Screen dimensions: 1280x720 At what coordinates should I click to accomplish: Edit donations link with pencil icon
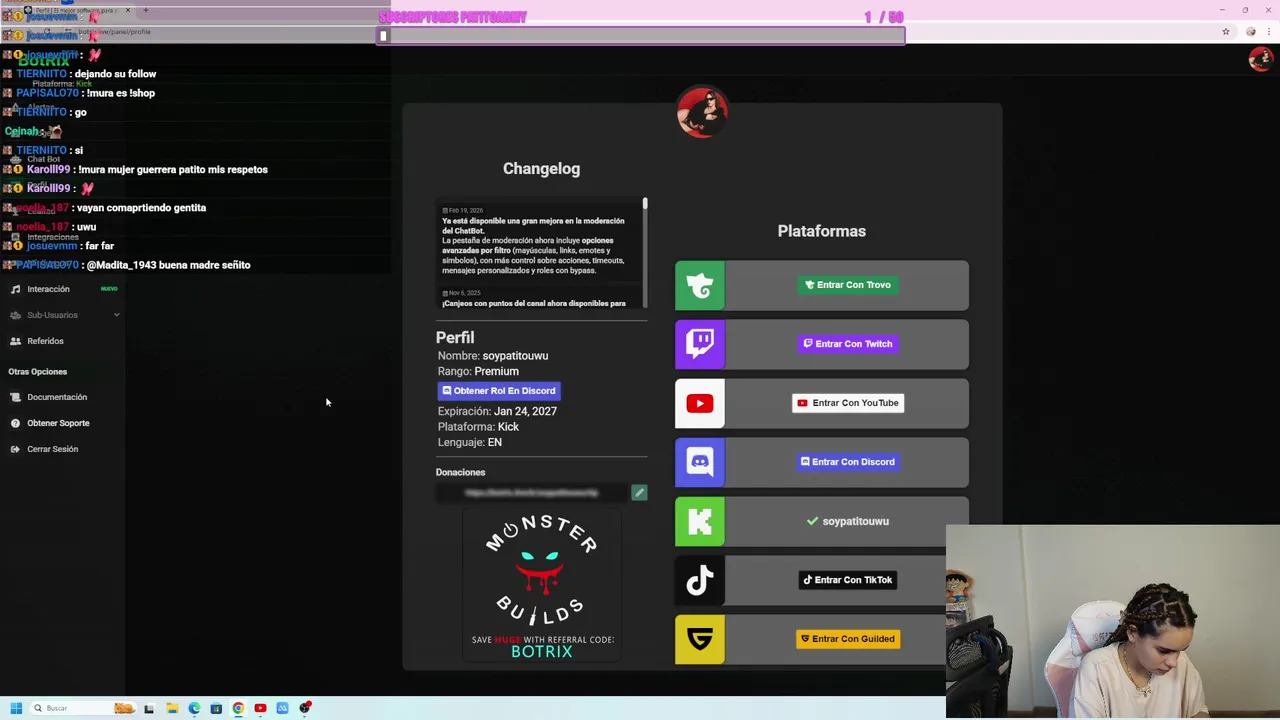tap(639, 492)
